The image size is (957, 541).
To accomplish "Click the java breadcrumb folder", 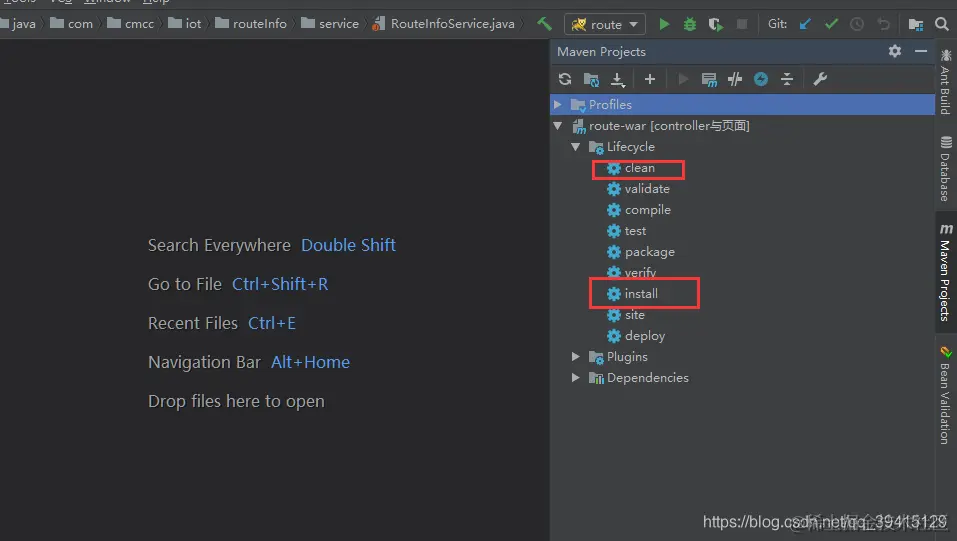I will 18,24.
